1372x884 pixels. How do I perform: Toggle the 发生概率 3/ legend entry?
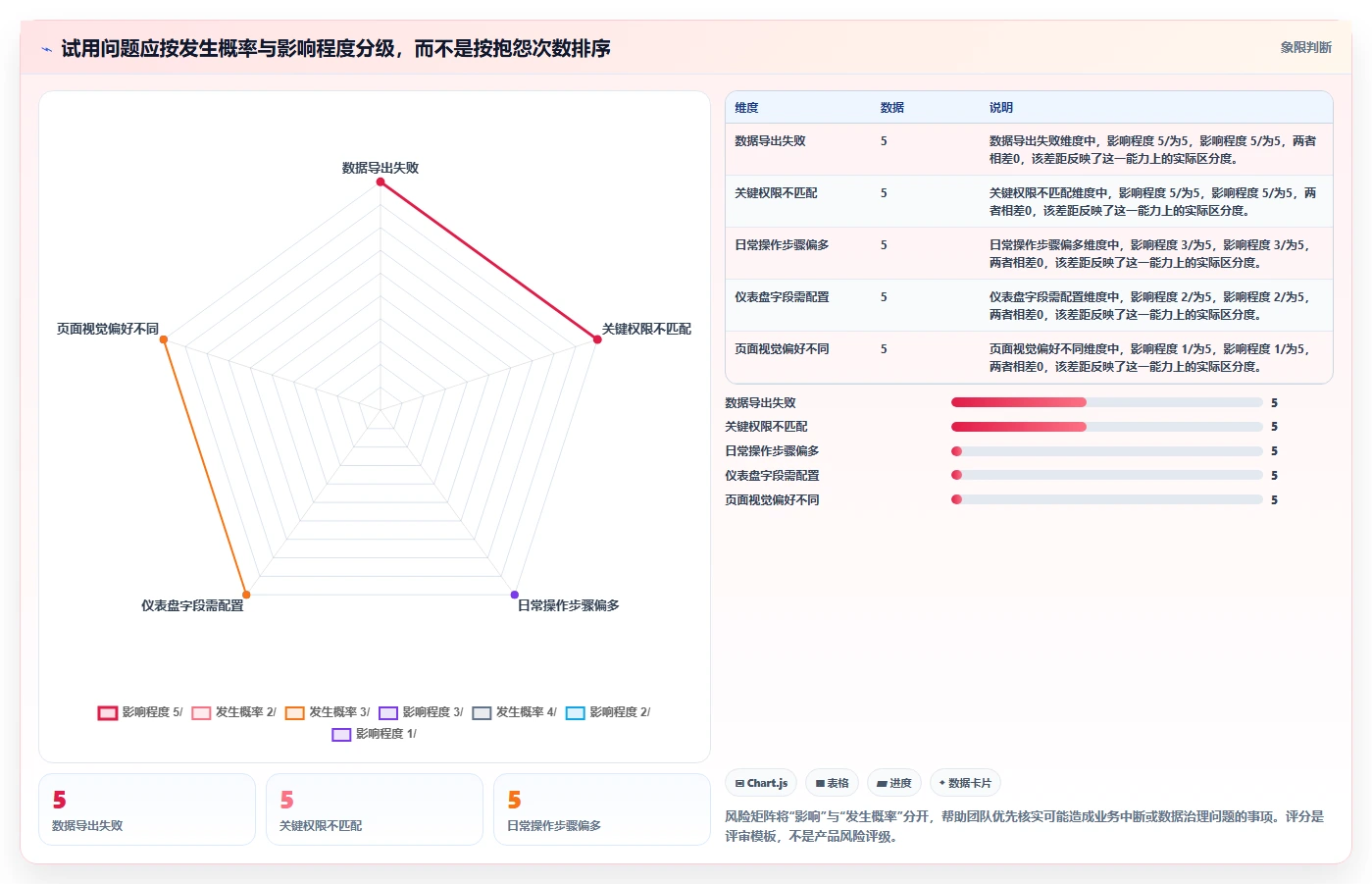click(x=328, y=712)
